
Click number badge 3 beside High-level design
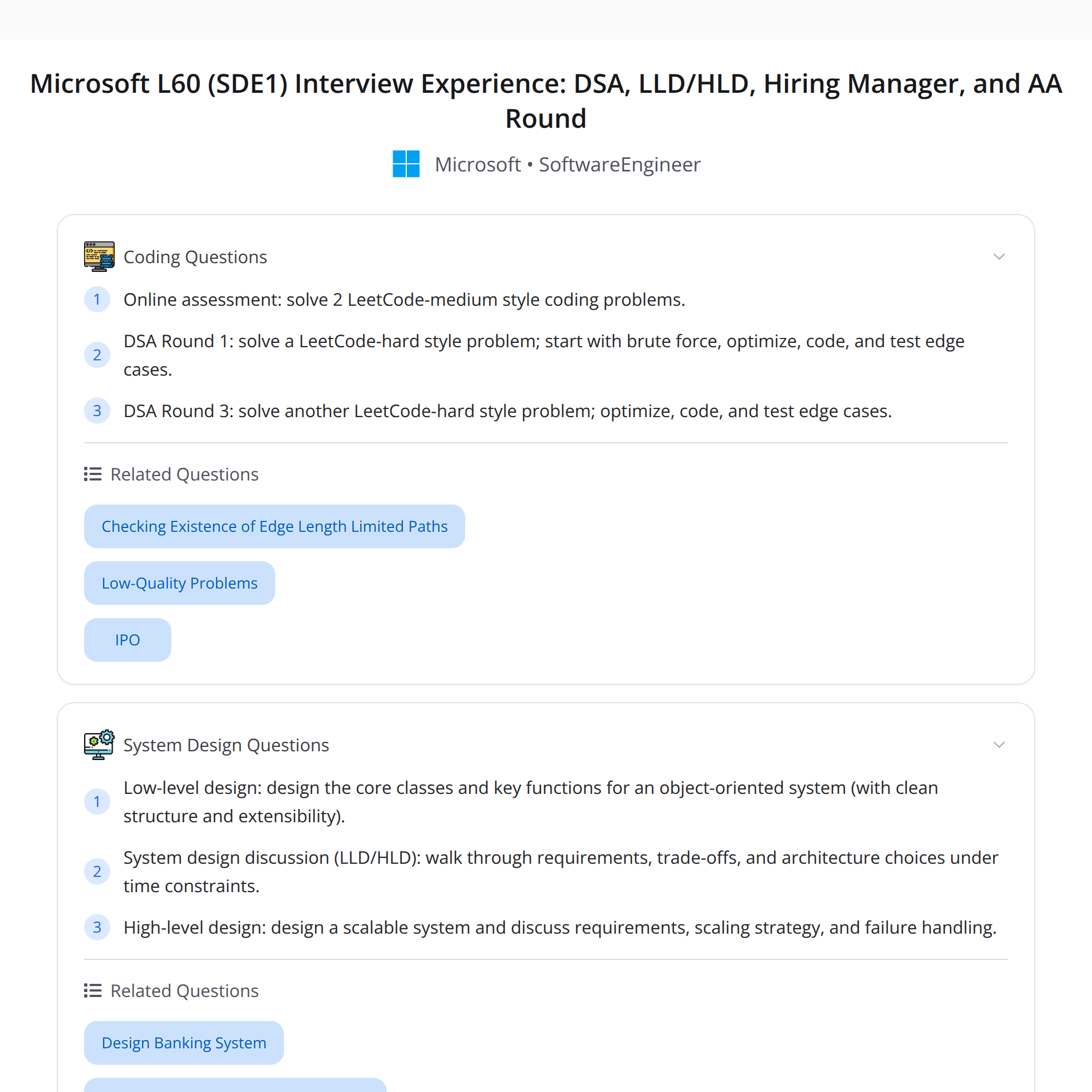pyautogui.click(x=97, y=928)
